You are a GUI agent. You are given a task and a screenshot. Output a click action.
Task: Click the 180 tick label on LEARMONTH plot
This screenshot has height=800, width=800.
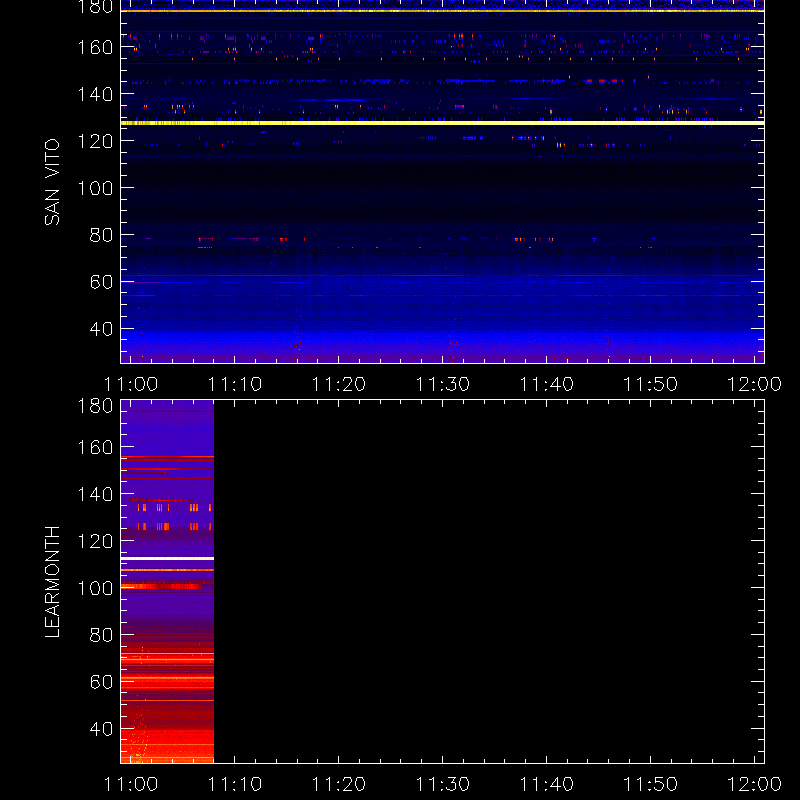[x=95, y=406]
